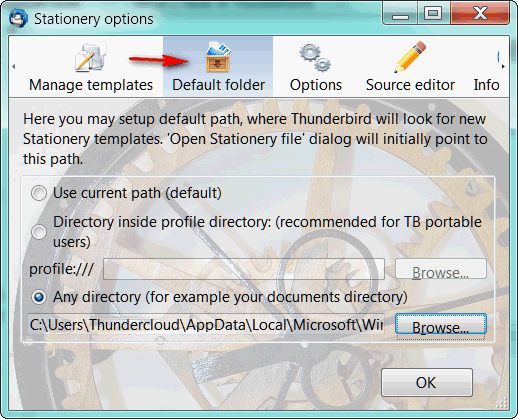Click the partially visible Info icon

(498, 57)
